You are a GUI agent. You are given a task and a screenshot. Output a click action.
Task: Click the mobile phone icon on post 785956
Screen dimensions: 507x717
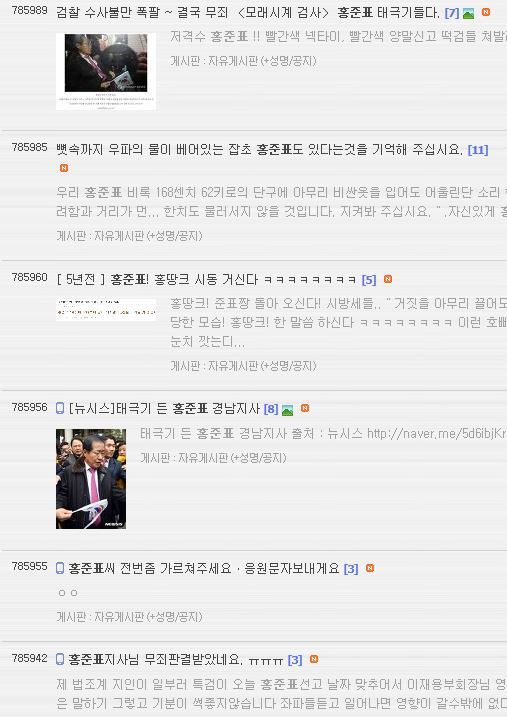pyautogui.click(x=60, y=408)
